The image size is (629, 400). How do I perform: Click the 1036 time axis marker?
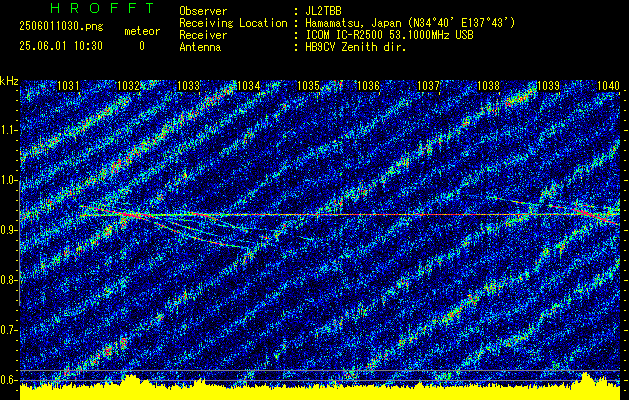[x=368, y=86]
